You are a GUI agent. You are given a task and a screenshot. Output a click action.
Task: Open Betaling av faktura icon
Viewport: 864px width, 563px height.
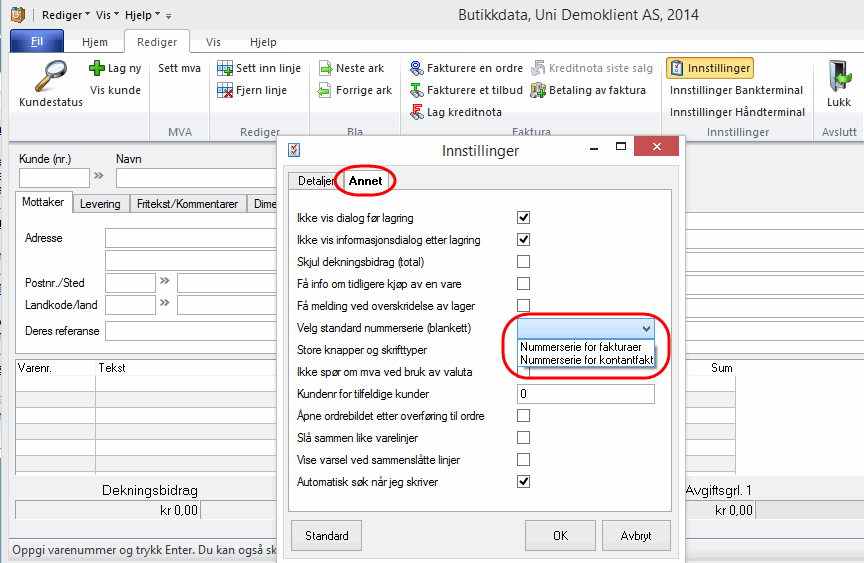click(x=540, y=90)
